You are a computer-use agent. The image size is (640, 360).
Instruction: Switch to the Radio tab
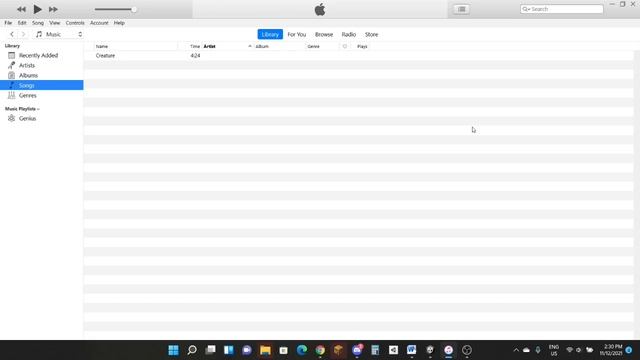(349, 34)
